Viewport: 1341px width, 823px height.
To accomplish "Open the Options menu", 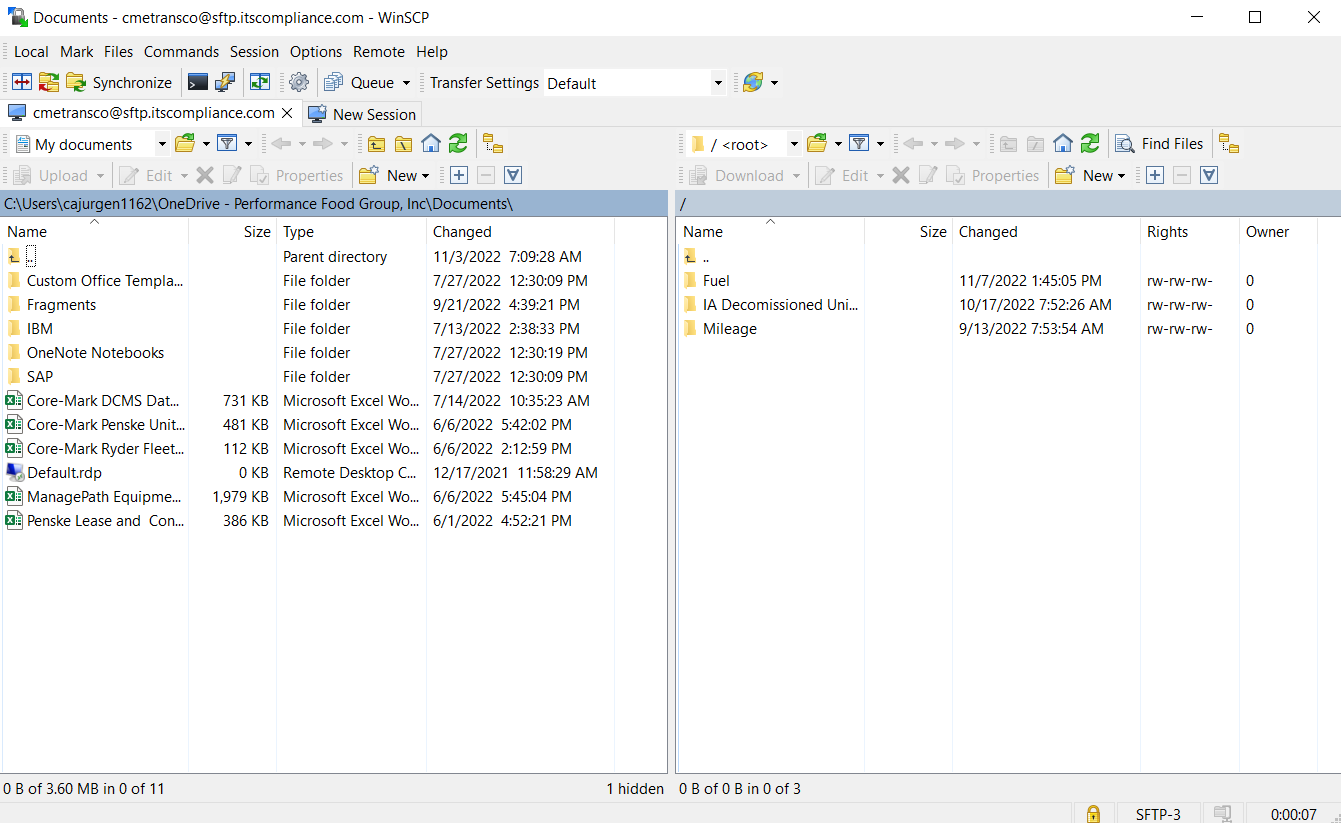I will point(316,52).
